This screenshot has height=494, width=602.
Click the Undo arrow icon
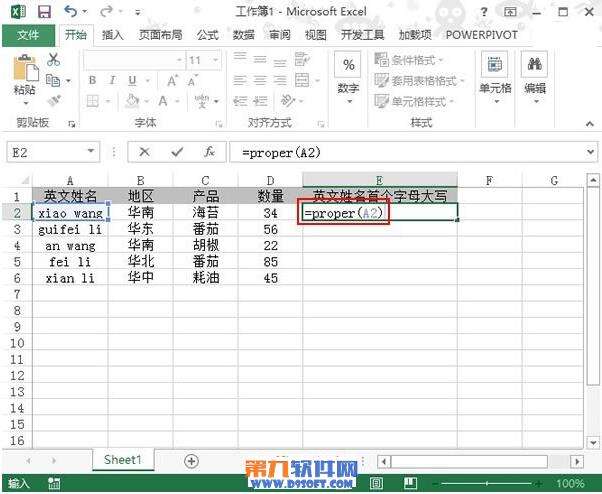pos(71,12)
